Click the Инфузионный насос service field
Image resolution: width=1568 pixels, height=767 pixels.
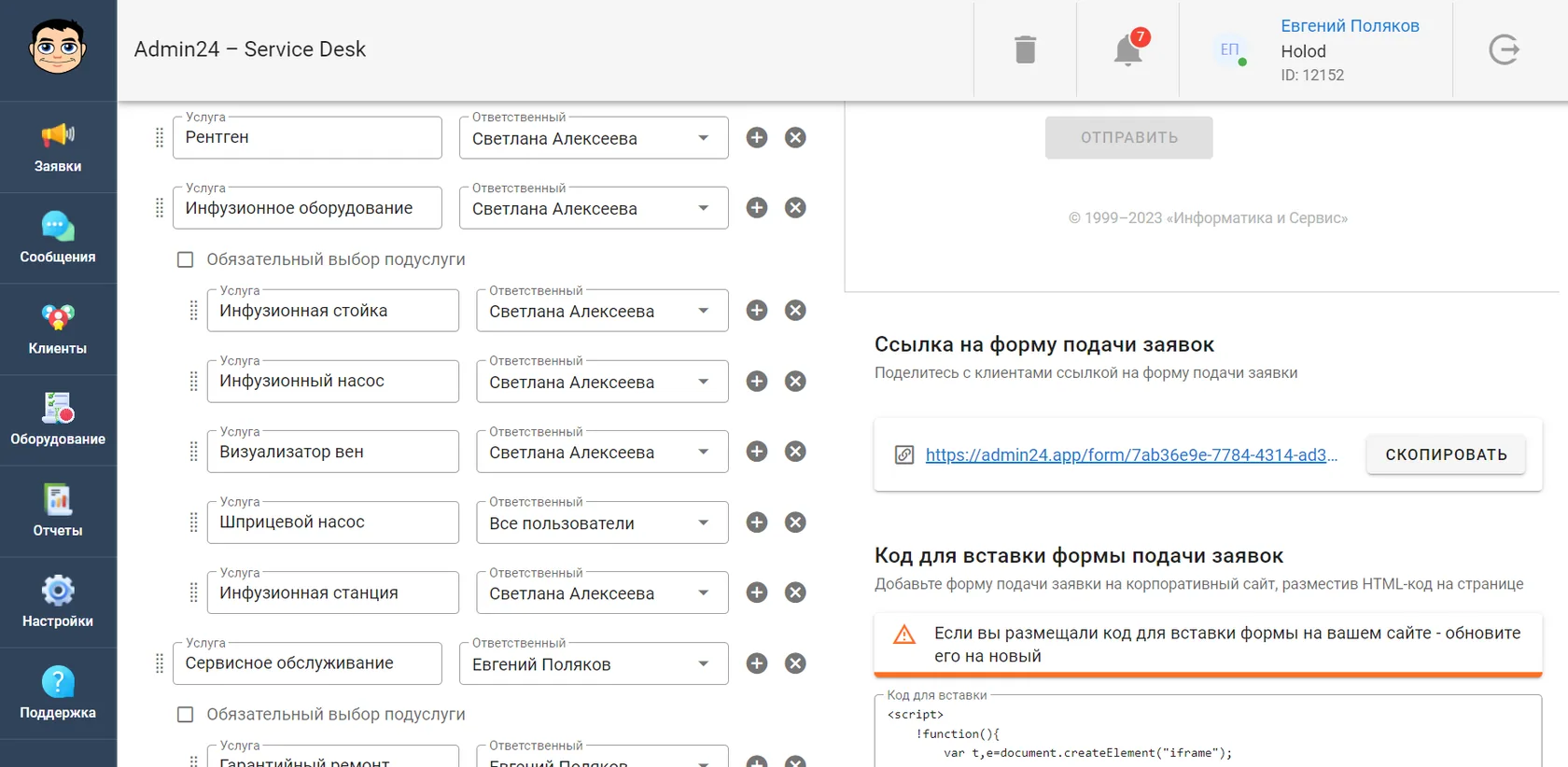333,381
